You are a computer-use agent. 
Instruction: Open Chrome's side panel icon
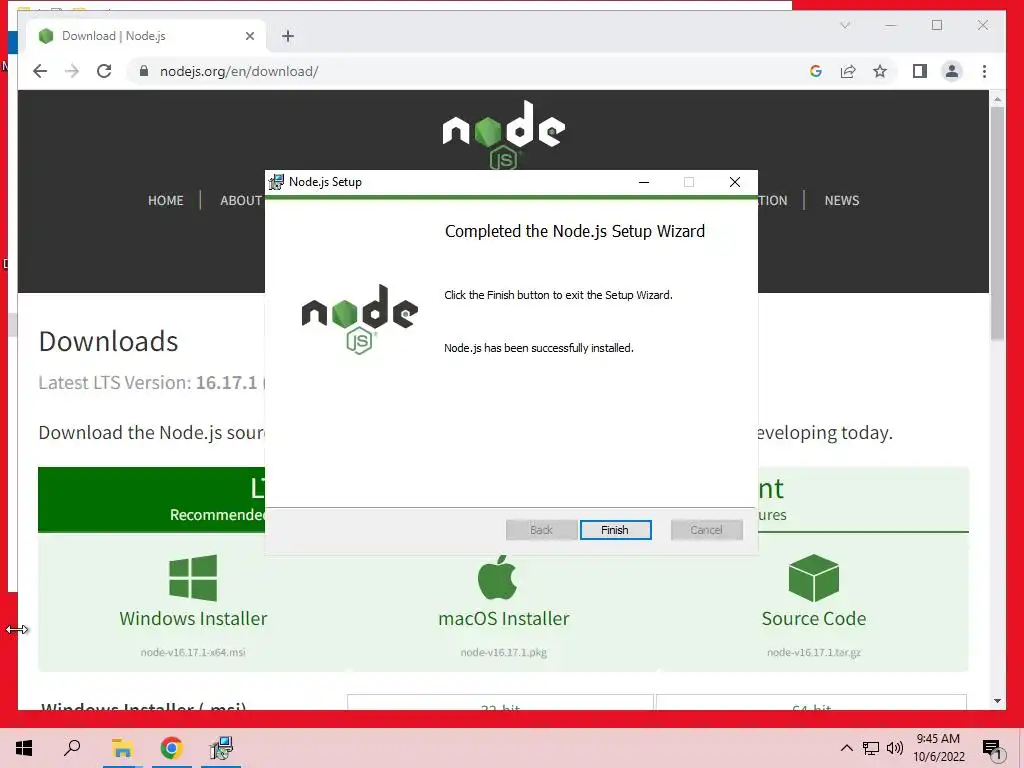[x=920, y=71]
